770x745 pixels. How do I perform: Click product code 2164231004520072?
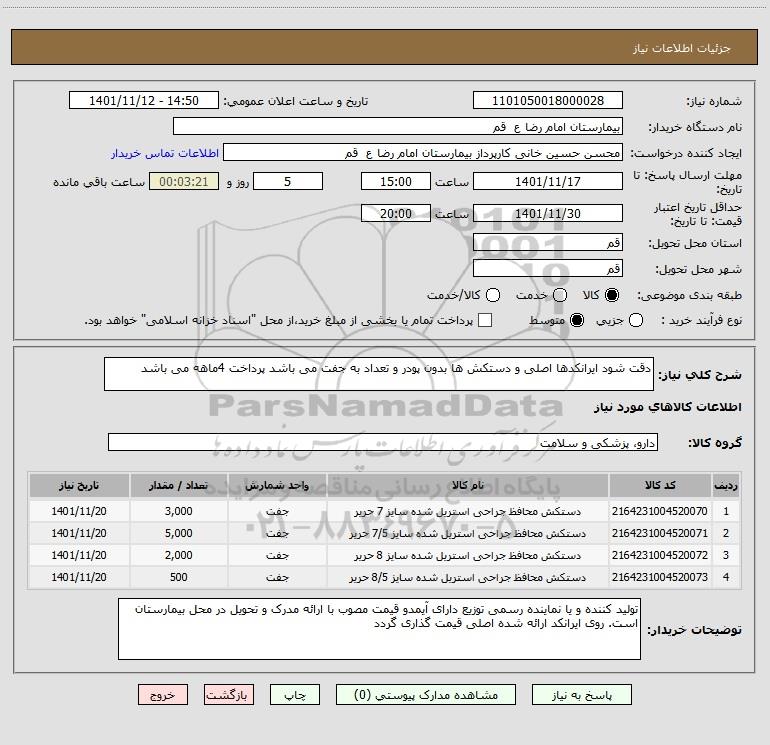coord(660,555)
